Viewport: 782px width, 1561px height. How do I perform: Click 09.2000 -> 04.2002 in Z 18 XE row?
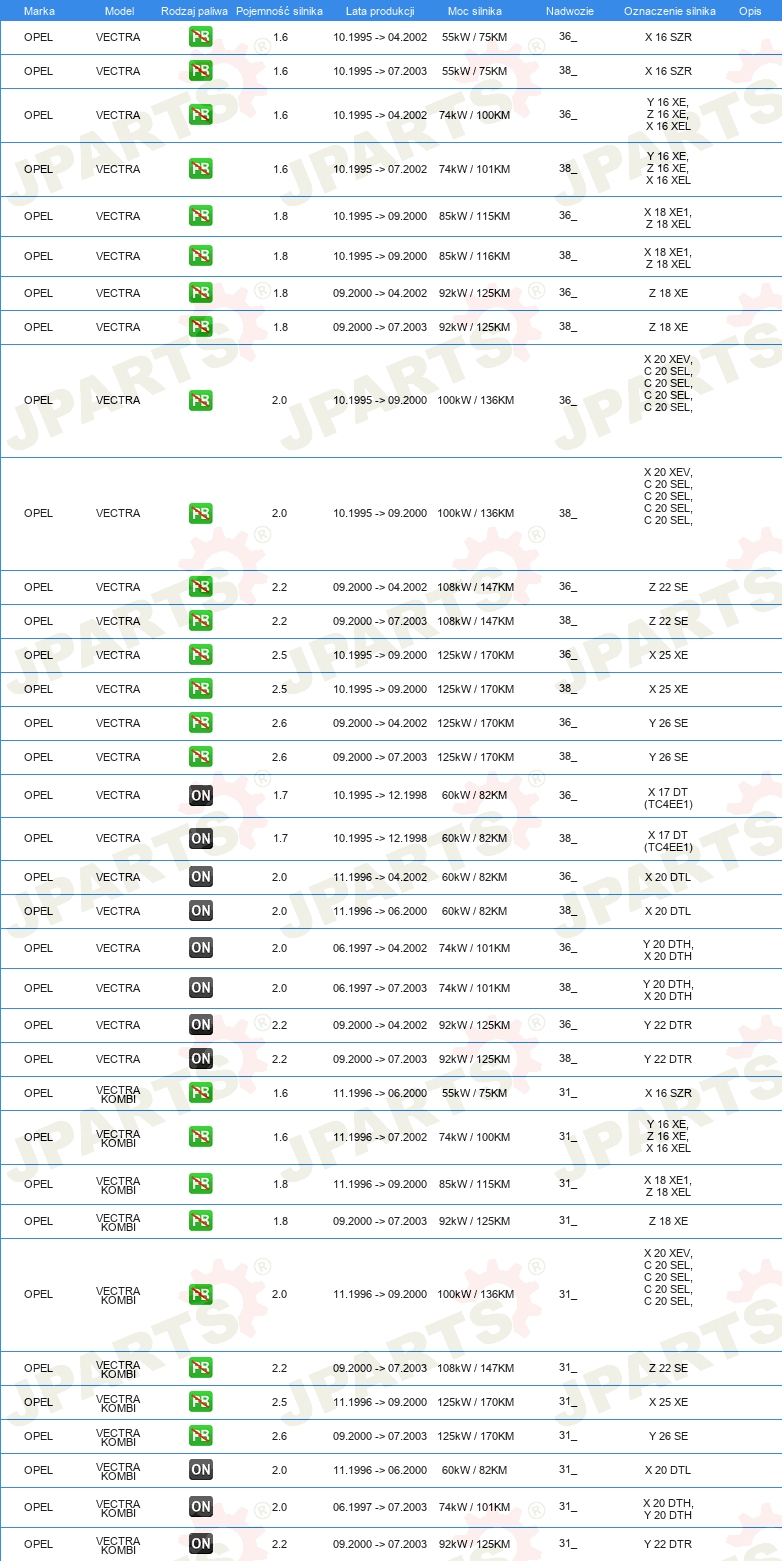(x=380, y=293)
